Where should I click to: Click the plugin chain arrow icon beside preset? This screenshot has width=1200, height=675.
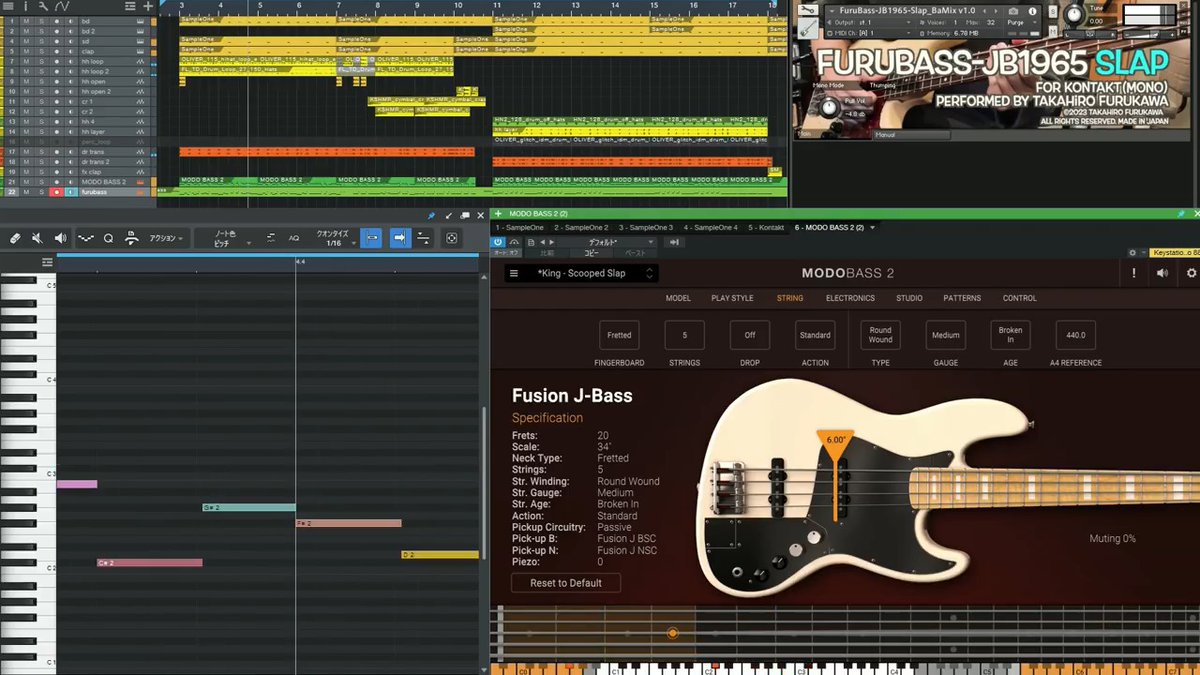675,242
